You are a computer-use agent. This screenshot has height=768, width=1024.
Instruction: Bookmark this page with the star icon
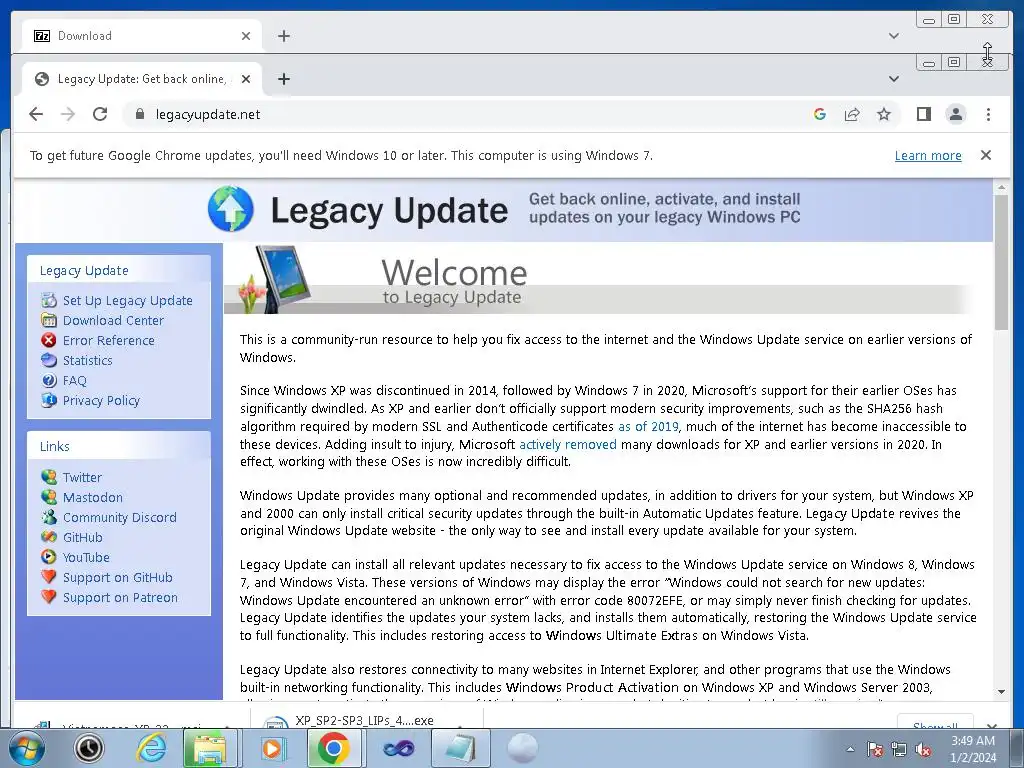(x=884, y=114)
